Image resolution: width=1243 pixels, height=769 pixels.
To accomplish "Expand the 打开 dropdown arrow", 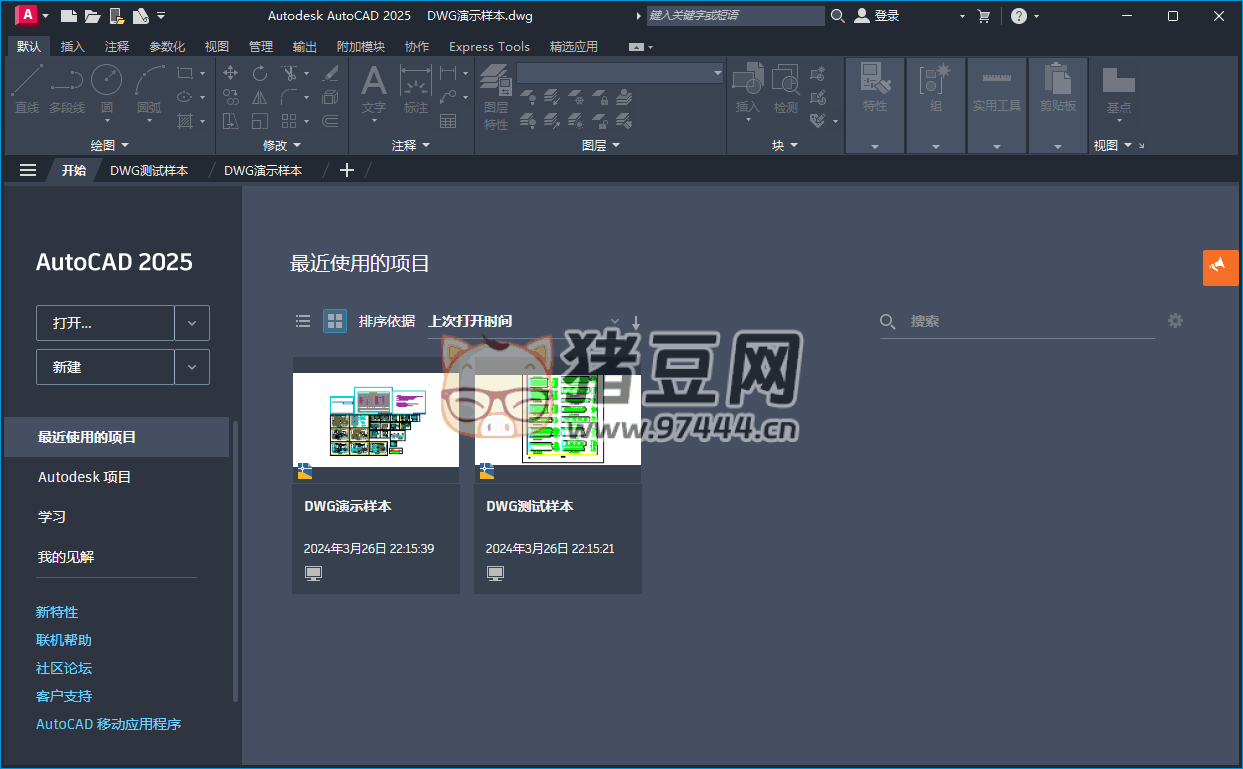I will coord(192,323).
